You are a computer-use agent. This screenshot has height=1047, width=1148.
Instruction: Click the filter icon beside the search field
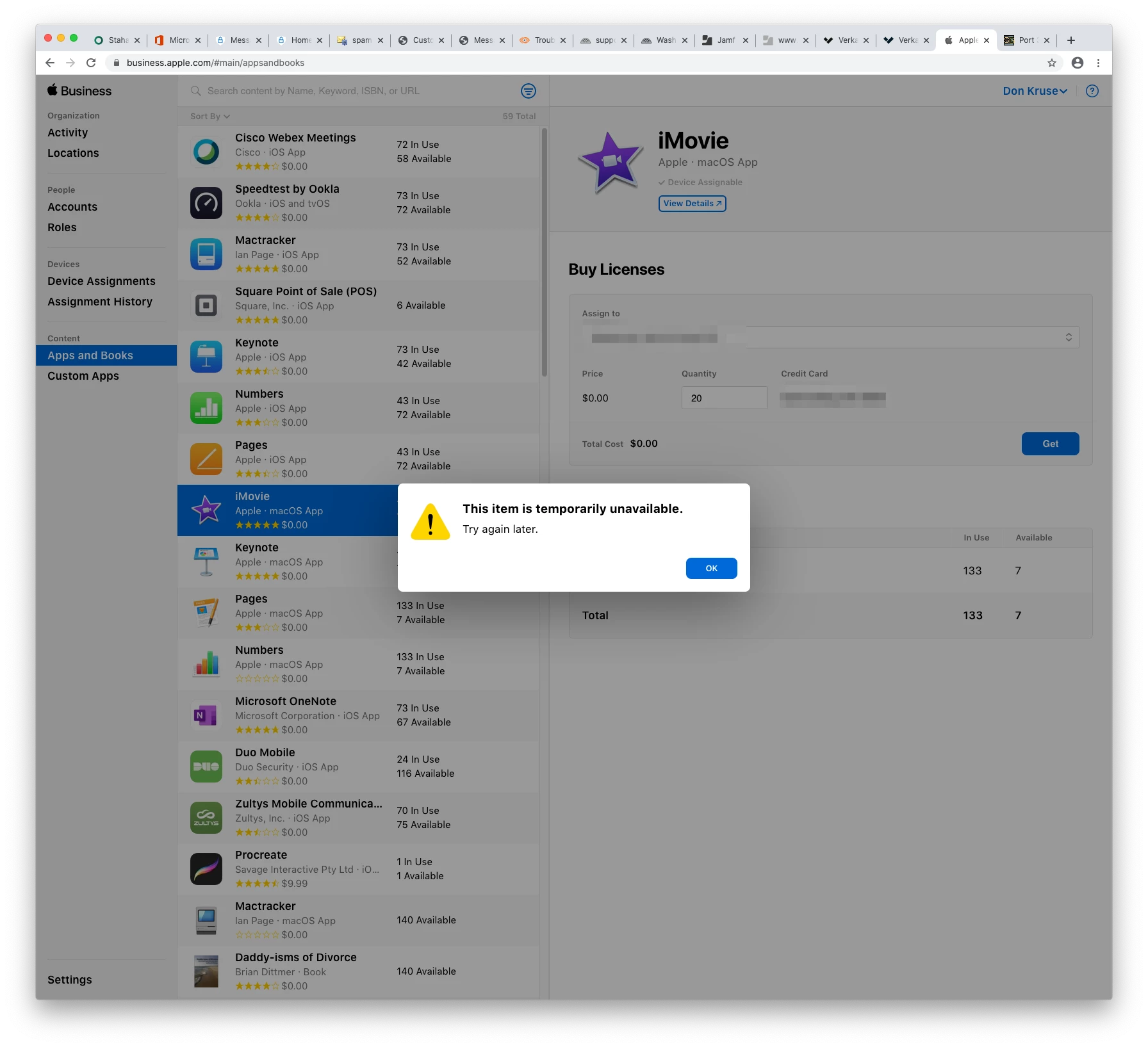pyautogui.click(x=528, y=91)
